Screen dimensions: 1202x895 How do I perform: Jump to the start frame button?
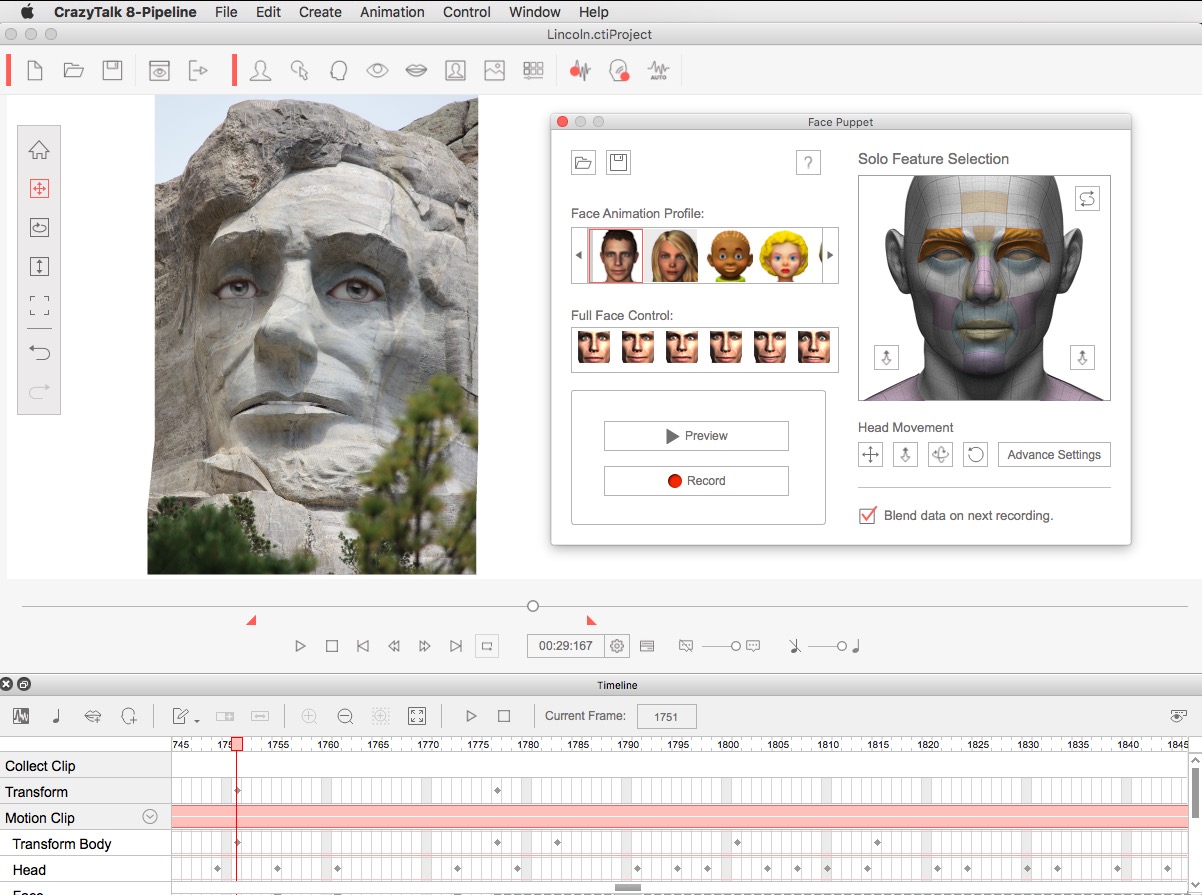[363, 646]
